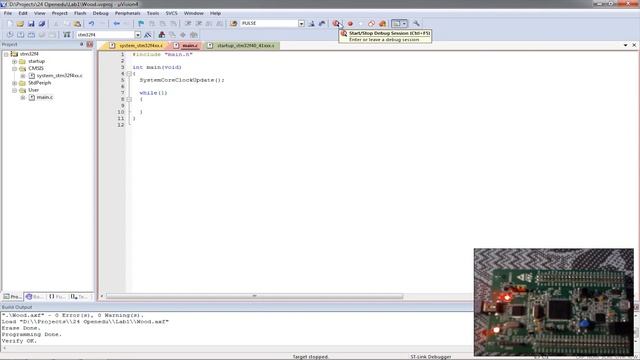The width and height of the screenshot is (640, 360).
Task: Click the Open file folder icon
Action: 20,24
